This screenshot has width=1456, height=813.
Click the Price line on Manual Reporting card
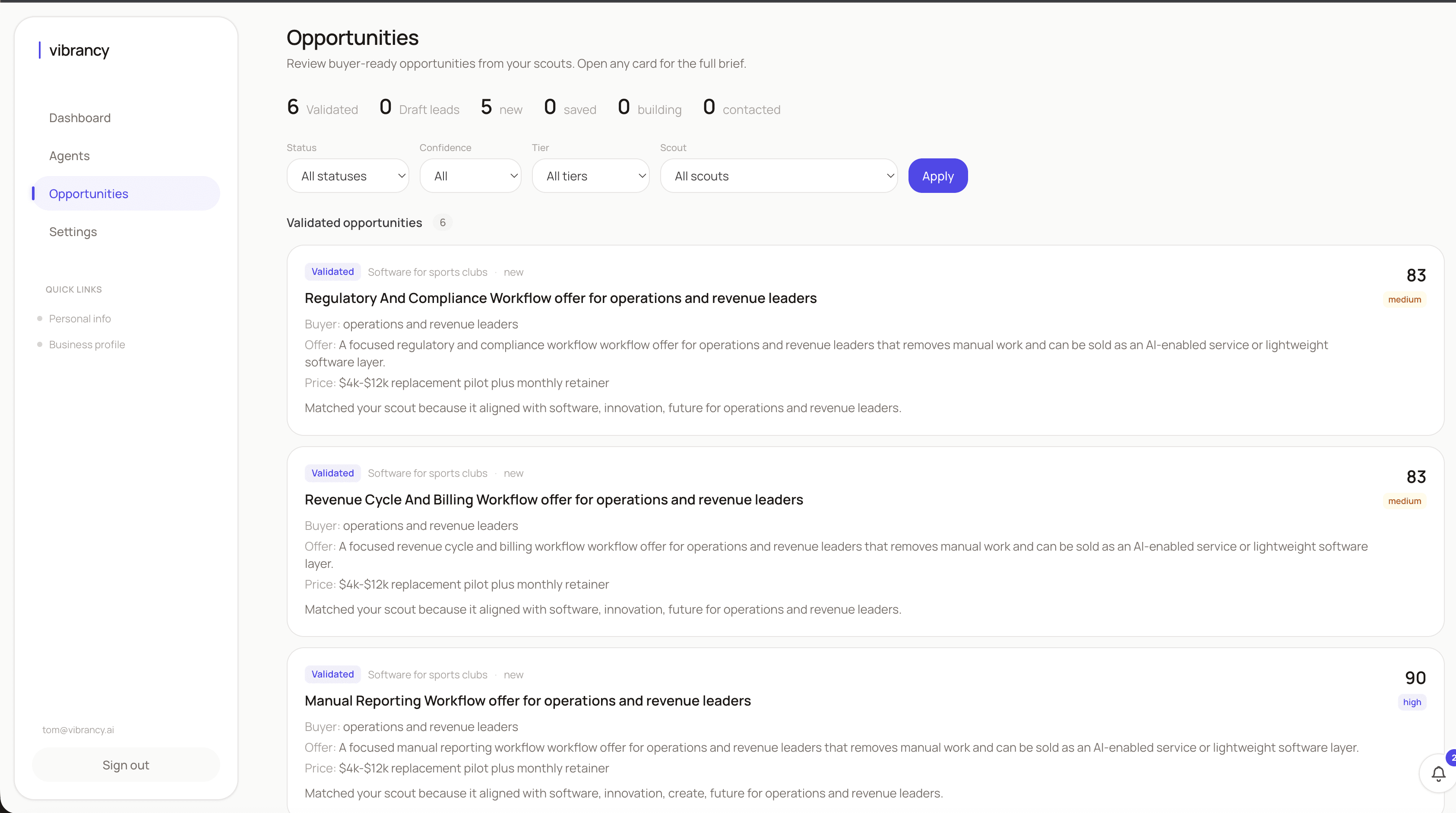pos(457,769)
